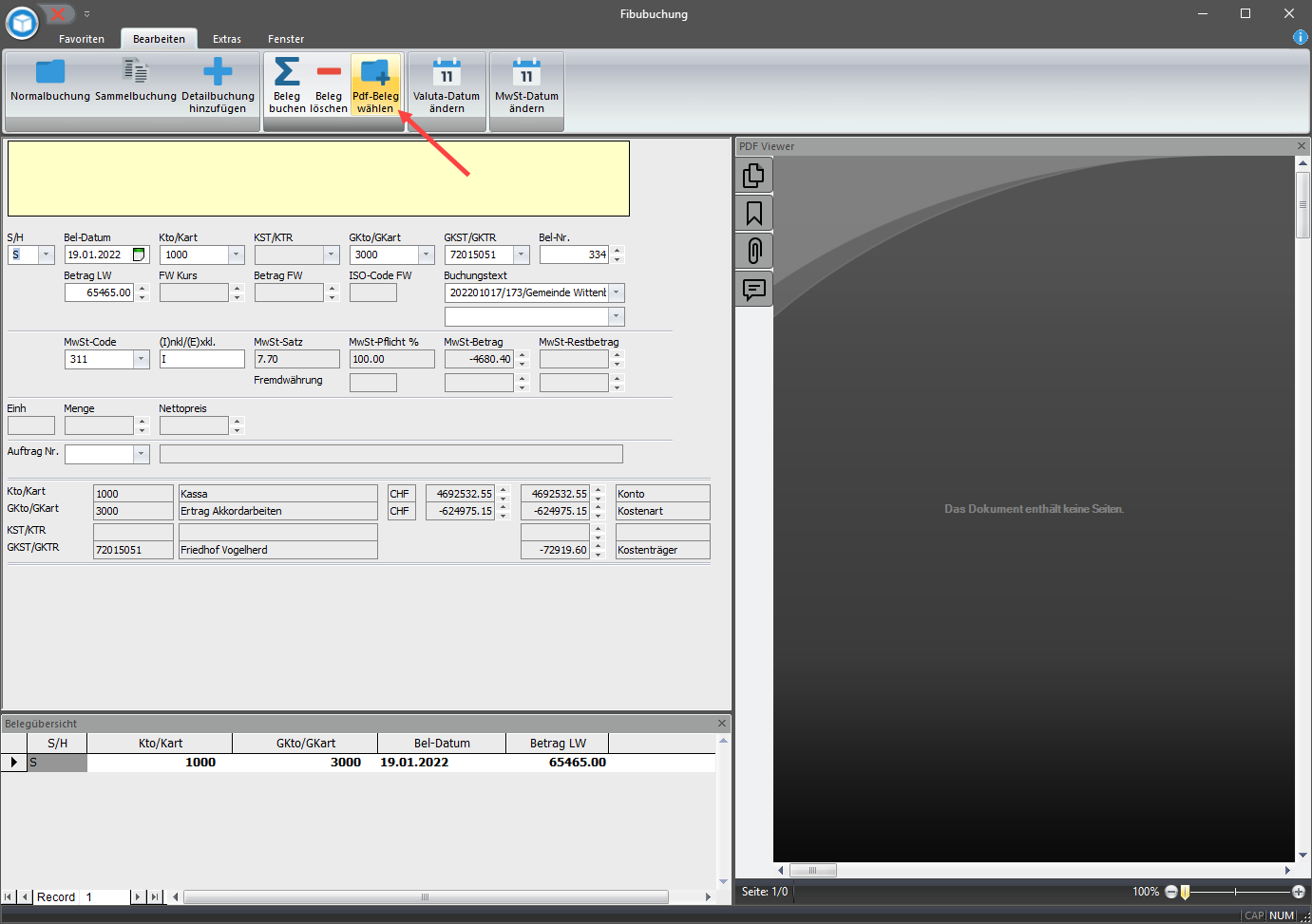Sort by S/H column header

(57, 743)
